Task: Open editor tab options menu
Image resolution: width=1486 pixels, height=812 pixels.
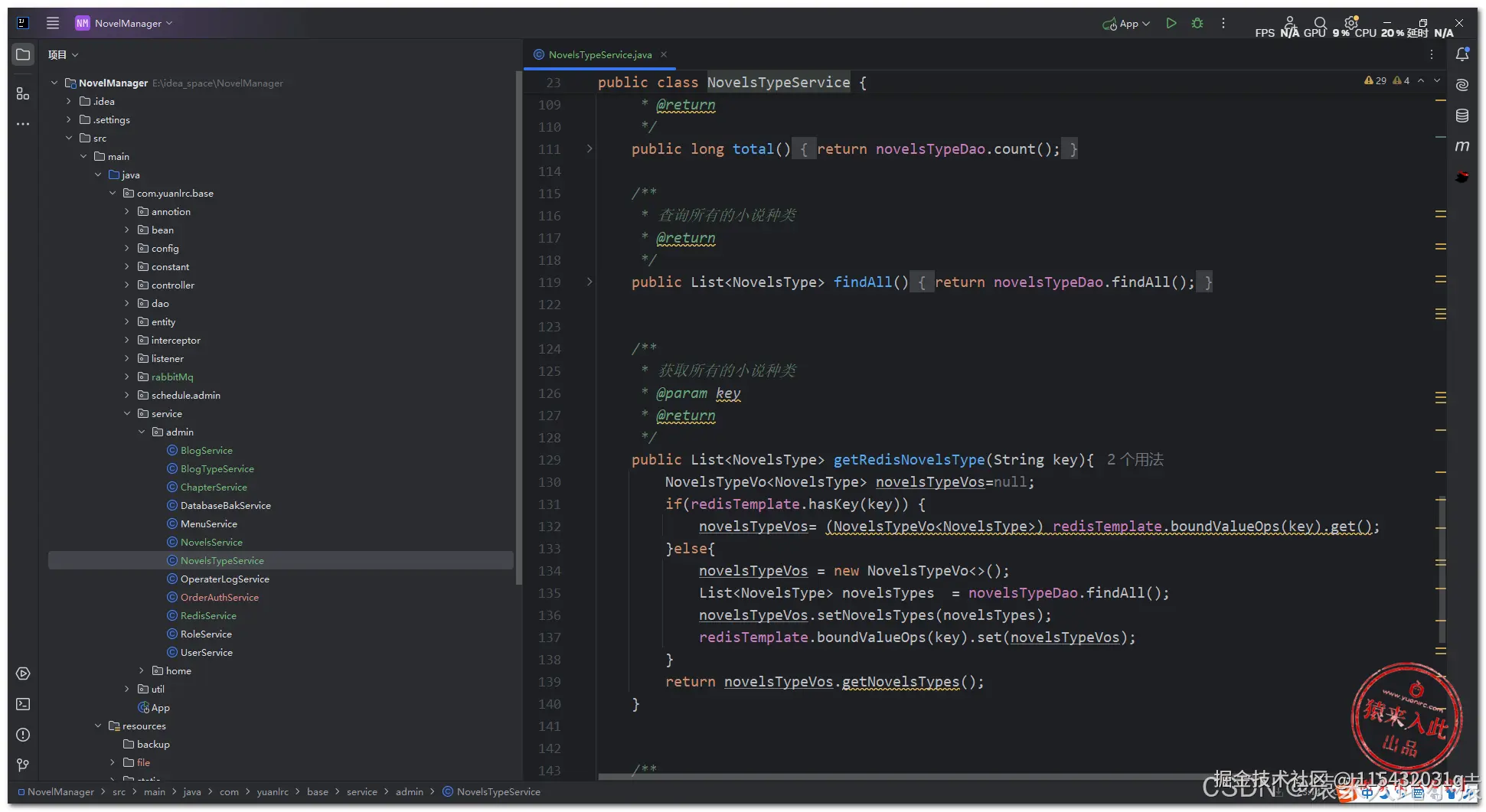Action: (x=1432, y=54)
